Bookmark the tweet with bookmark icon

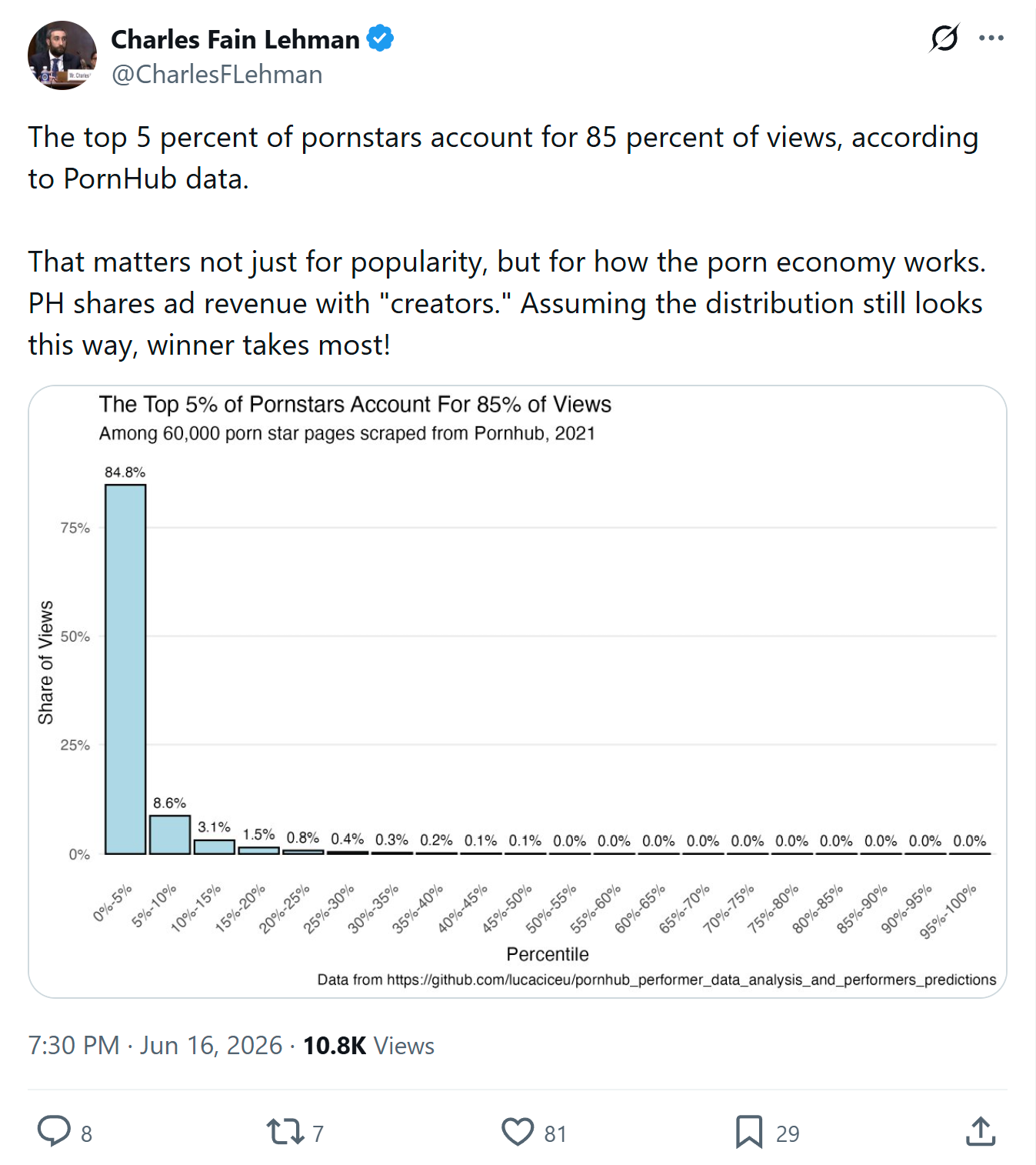[749, 1132]
